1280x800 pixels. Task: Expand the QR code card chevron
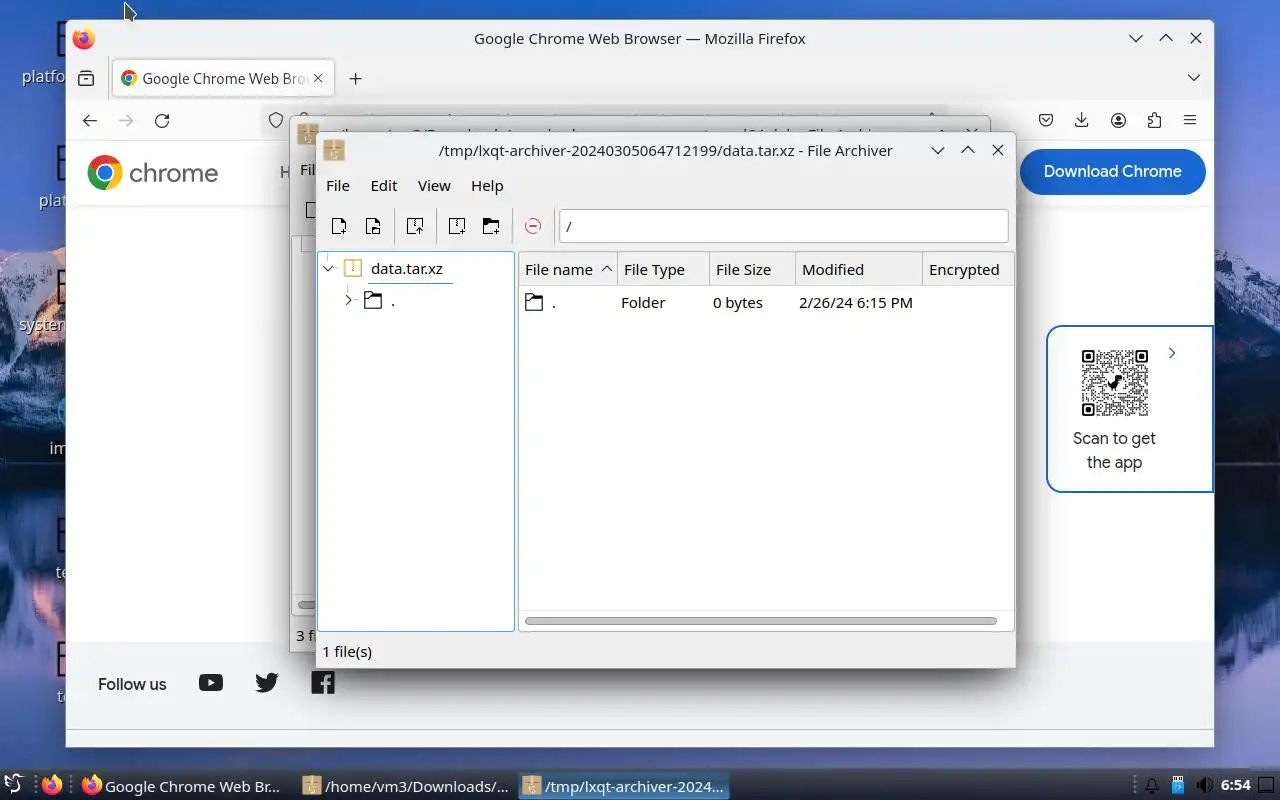tap(1172, 353)
